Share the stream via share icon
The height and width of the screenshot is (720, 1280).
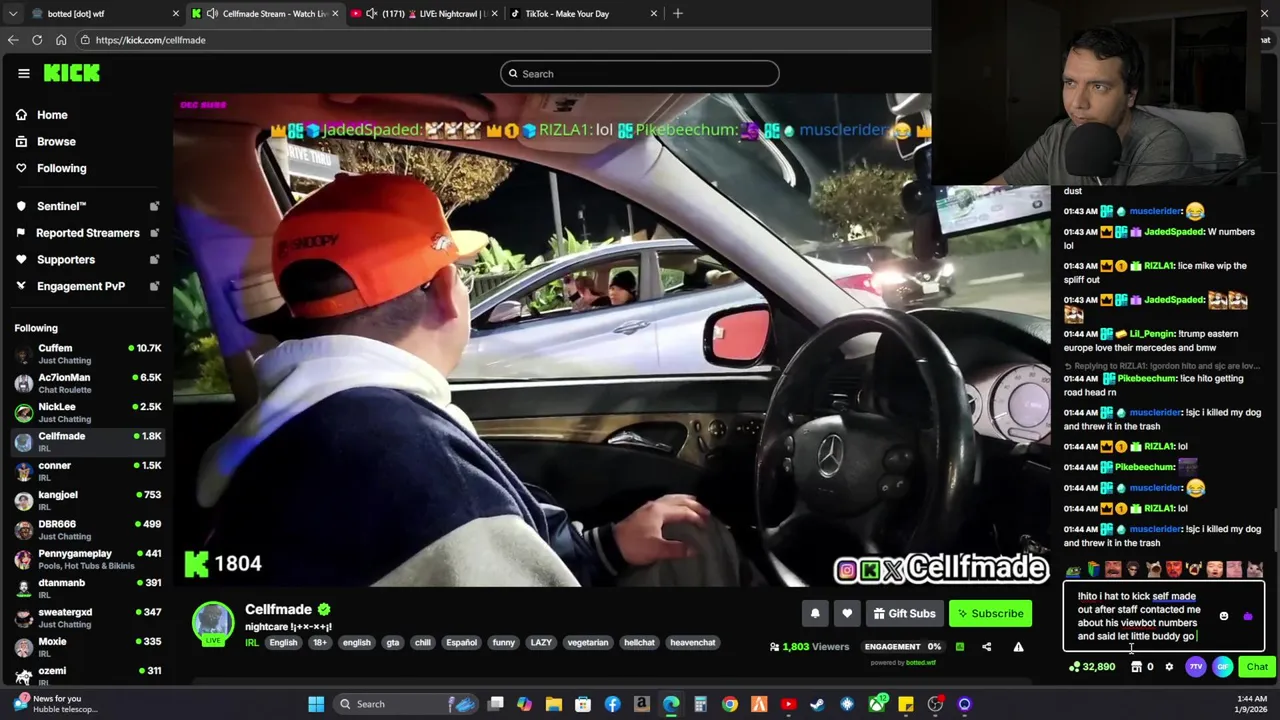tap(986, 647)
